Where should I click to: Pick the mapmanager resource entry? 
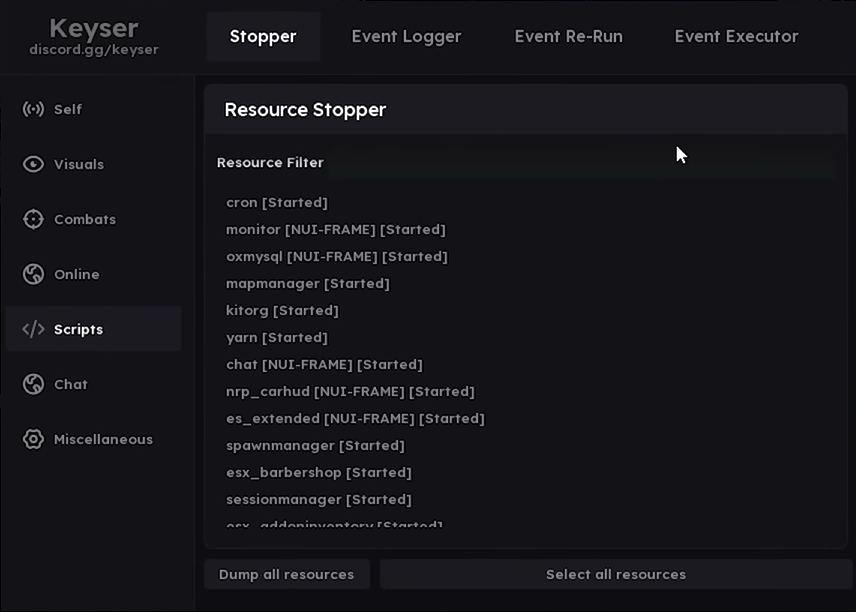coord(307,284)
